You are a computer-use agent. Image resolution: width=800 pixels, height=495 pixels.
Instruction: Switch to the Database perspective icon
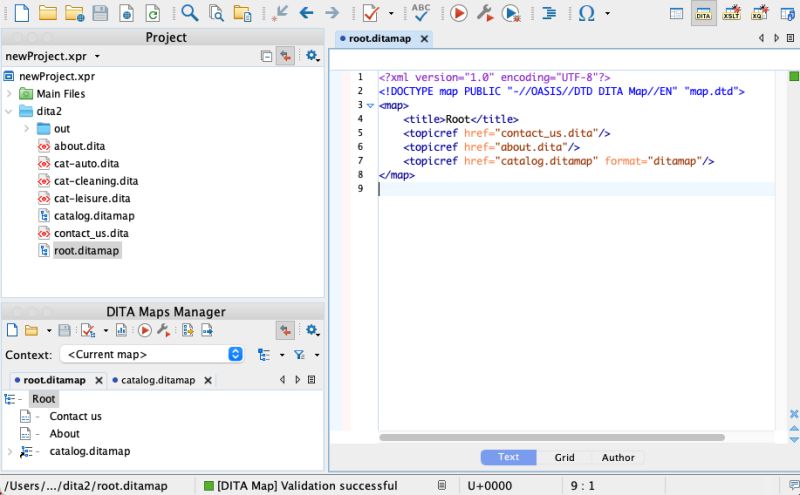788,13
